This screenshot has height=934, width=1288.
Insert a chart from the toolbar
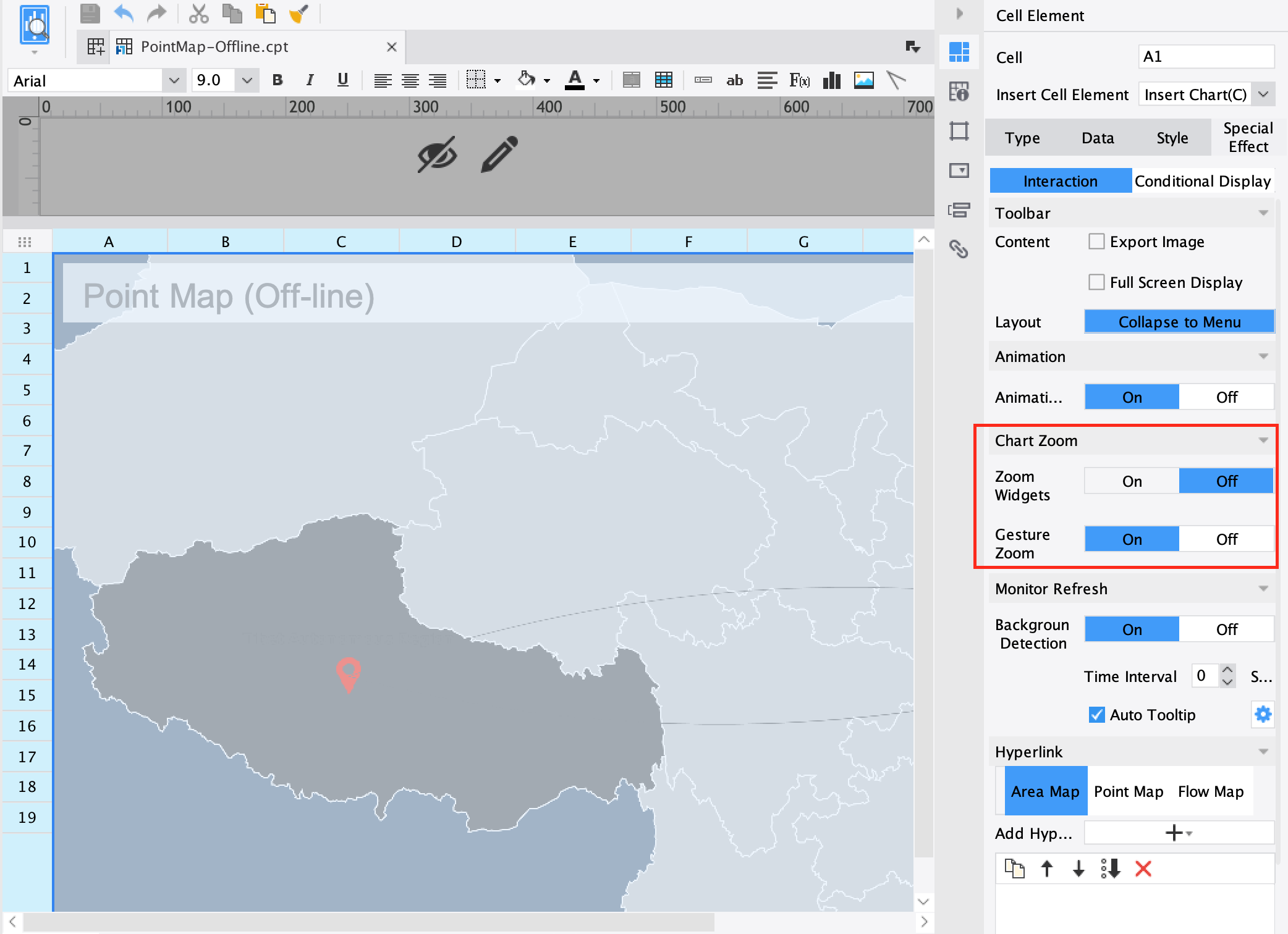pyautogui.click(x=831, y=80)
